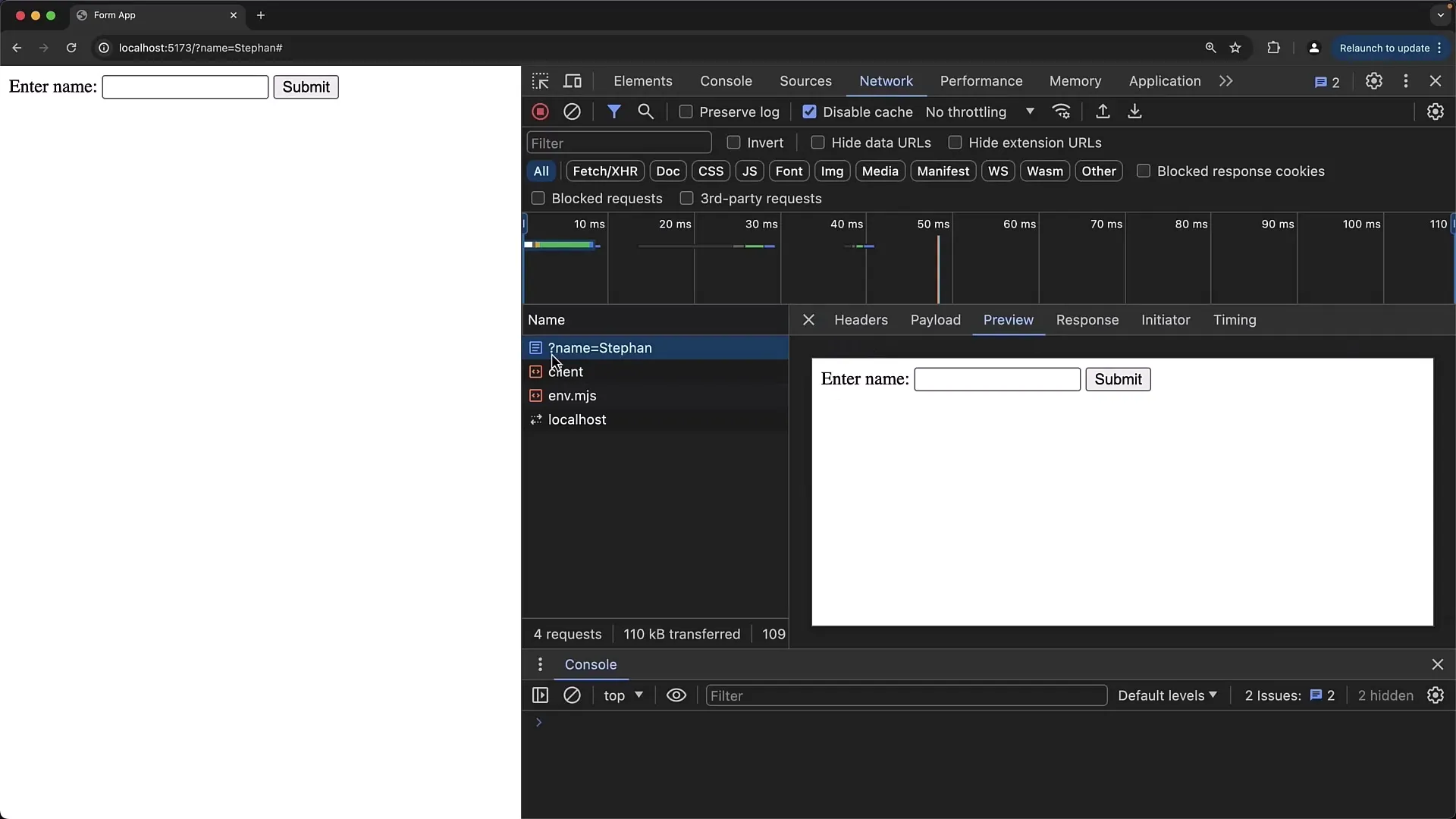Focus the network Filter input

(x=619, y=143)
